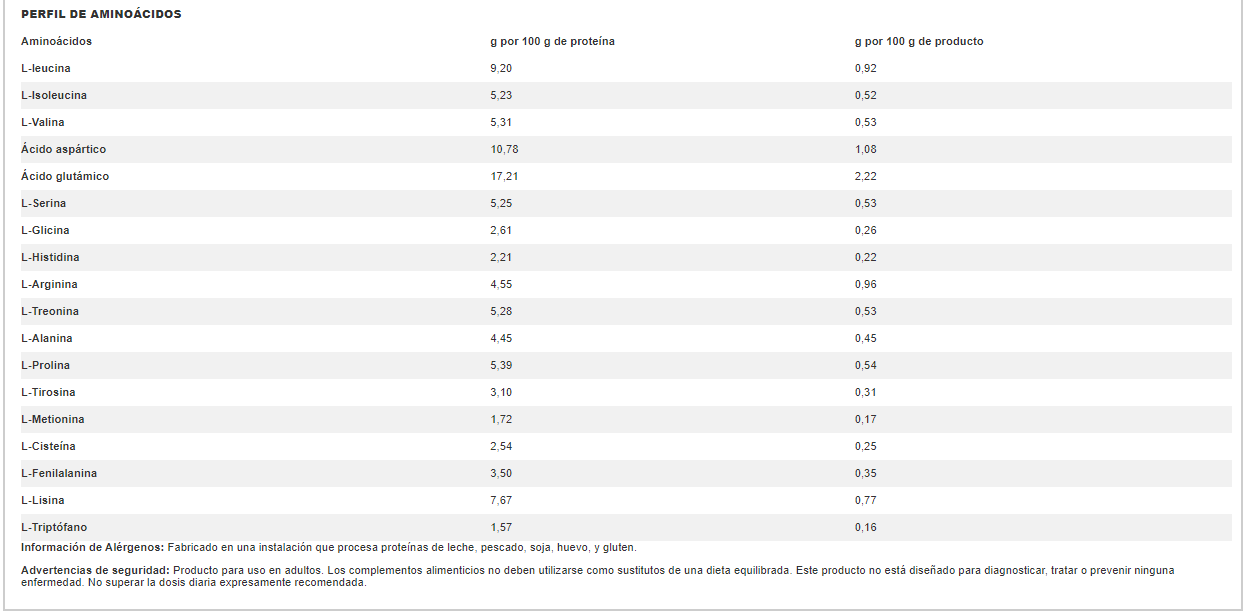Click the L-Histidina row label
The width and height of the screenshot is (1249, 614).
(50, 257)
